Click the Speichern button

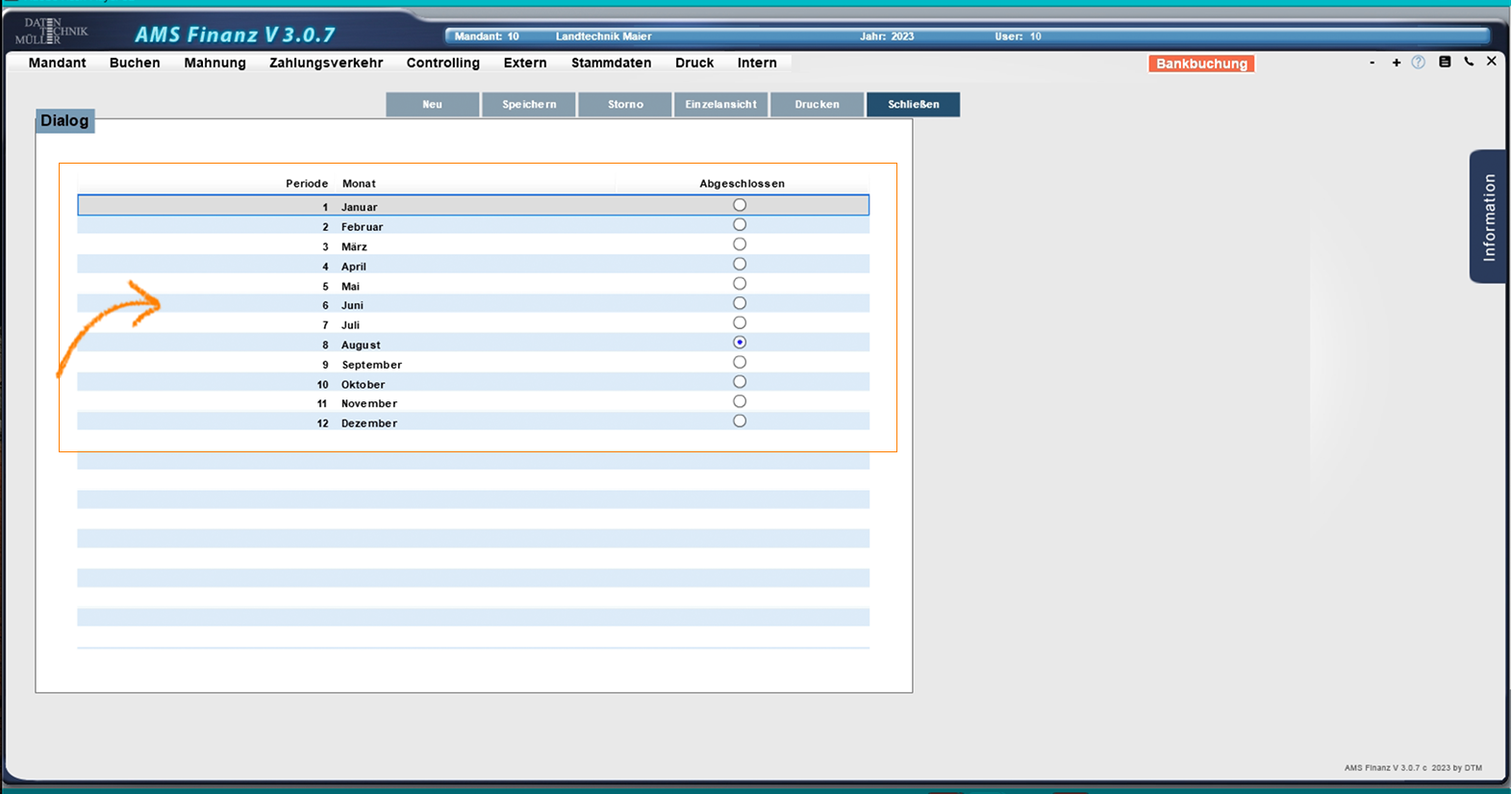click(x=529, y=104)
